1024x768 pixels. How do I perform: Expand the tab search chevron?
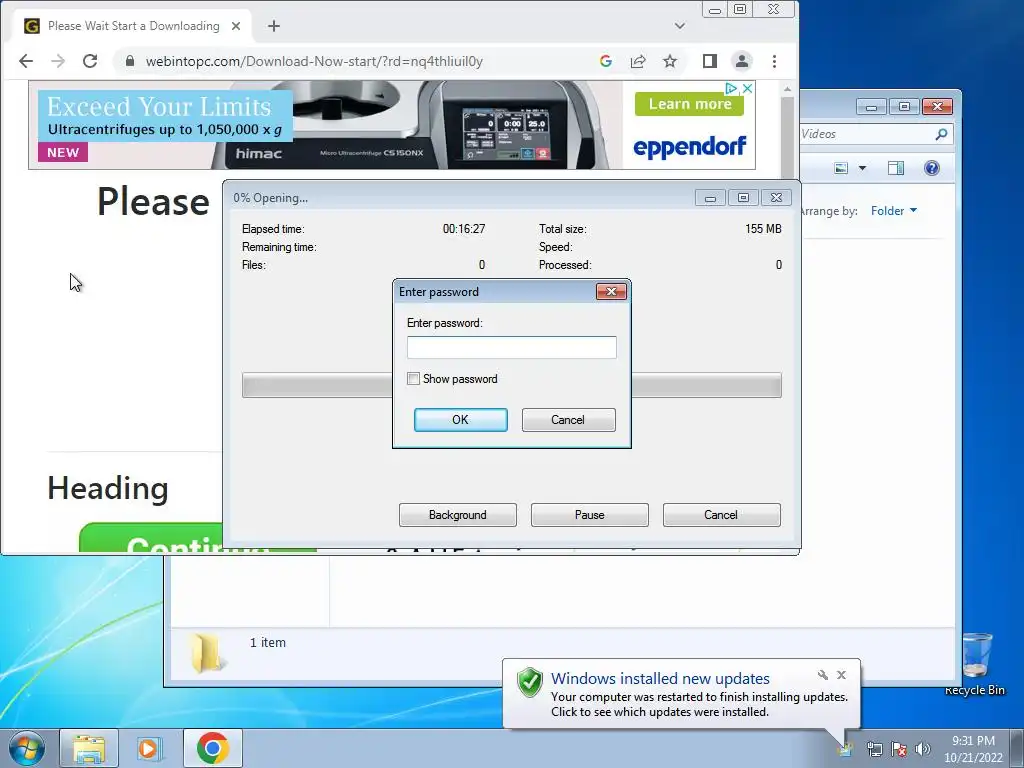point(680,26)
